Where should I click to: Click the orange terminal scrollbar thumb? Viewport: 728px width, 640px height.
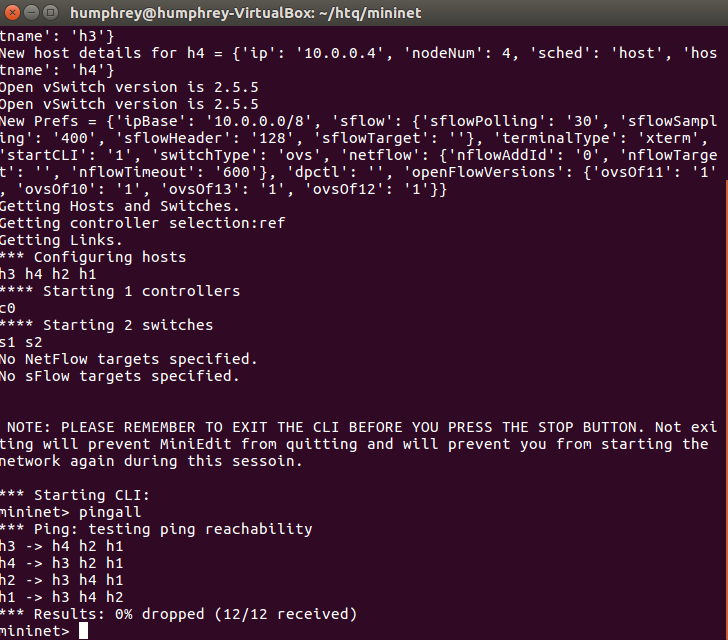click(726, 410)
